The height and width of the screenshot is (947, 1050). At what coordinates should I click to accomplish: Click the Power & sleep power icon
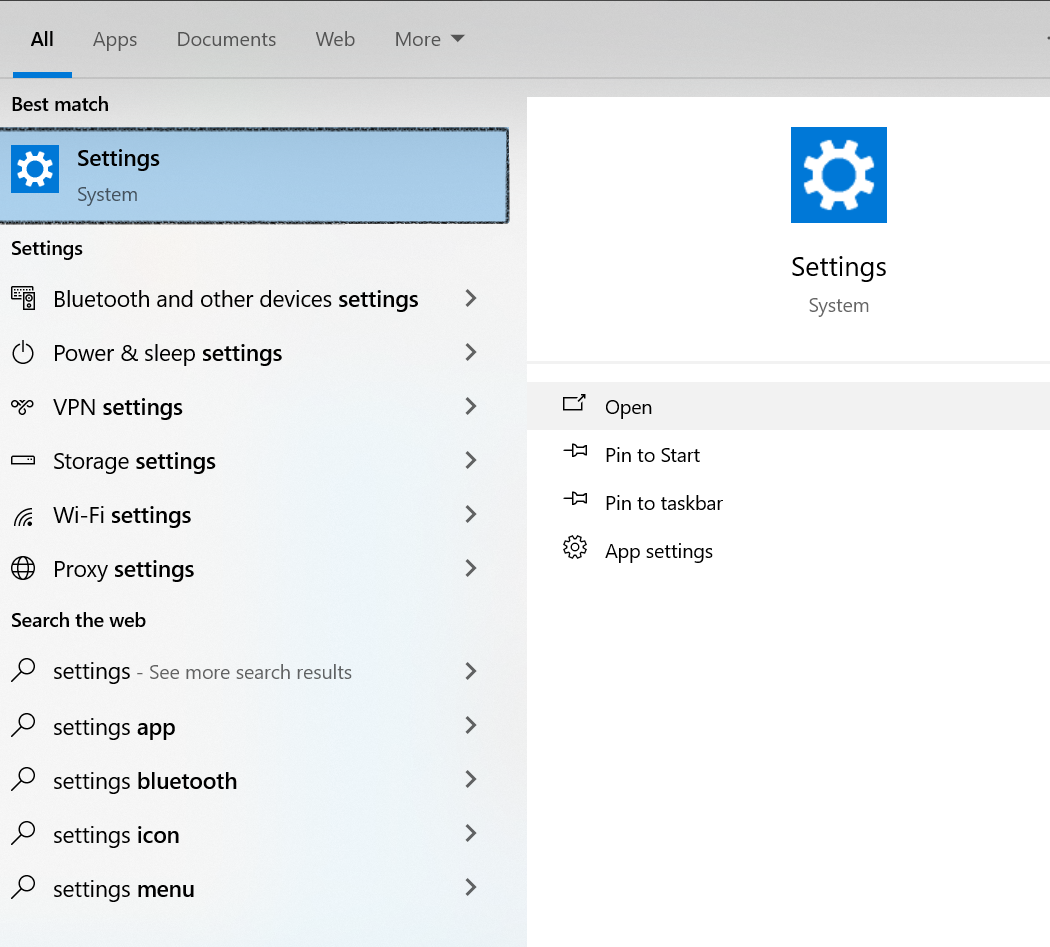(23, 352)
